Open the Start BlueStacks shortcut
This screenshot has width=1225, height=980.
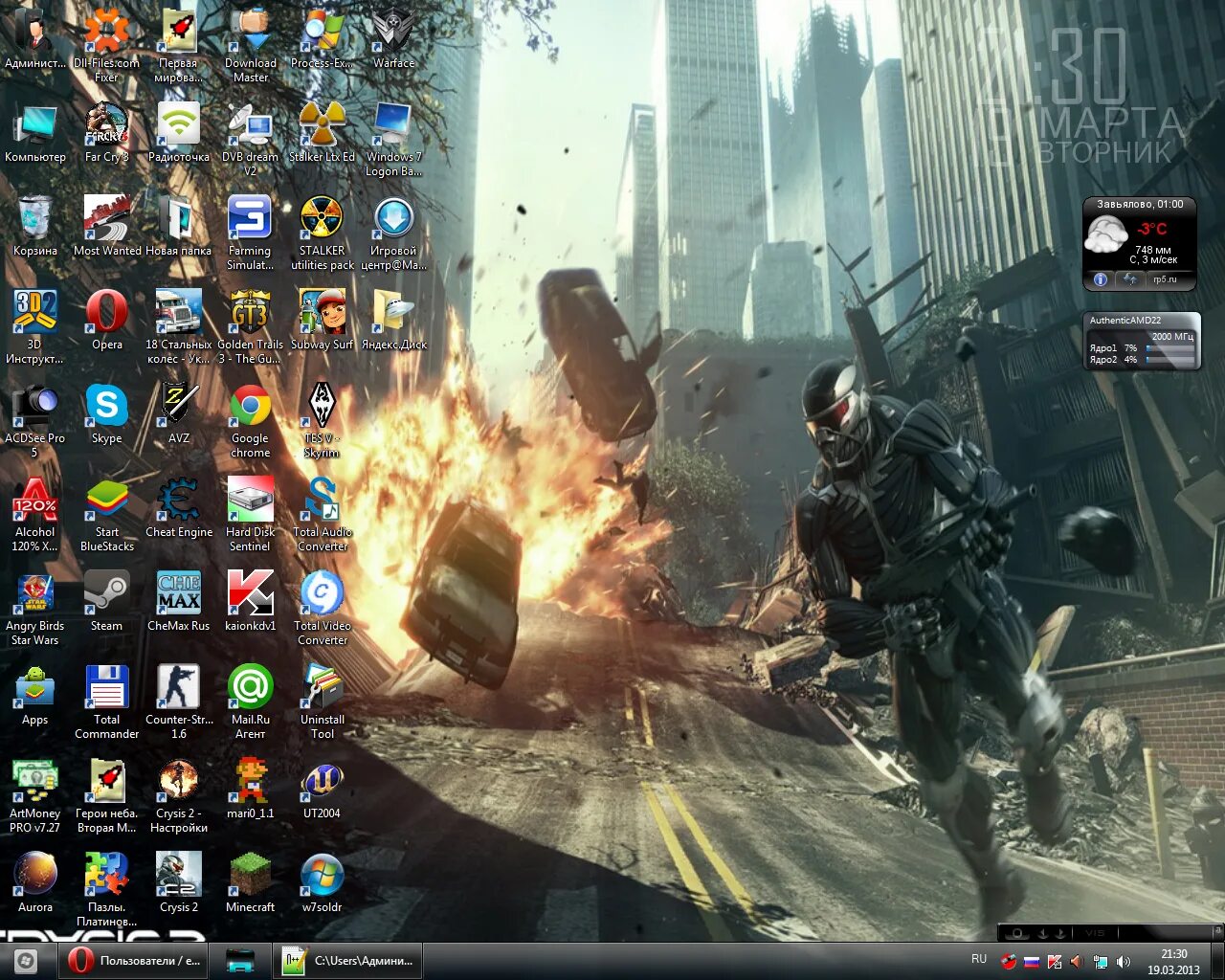pos(106,513)
